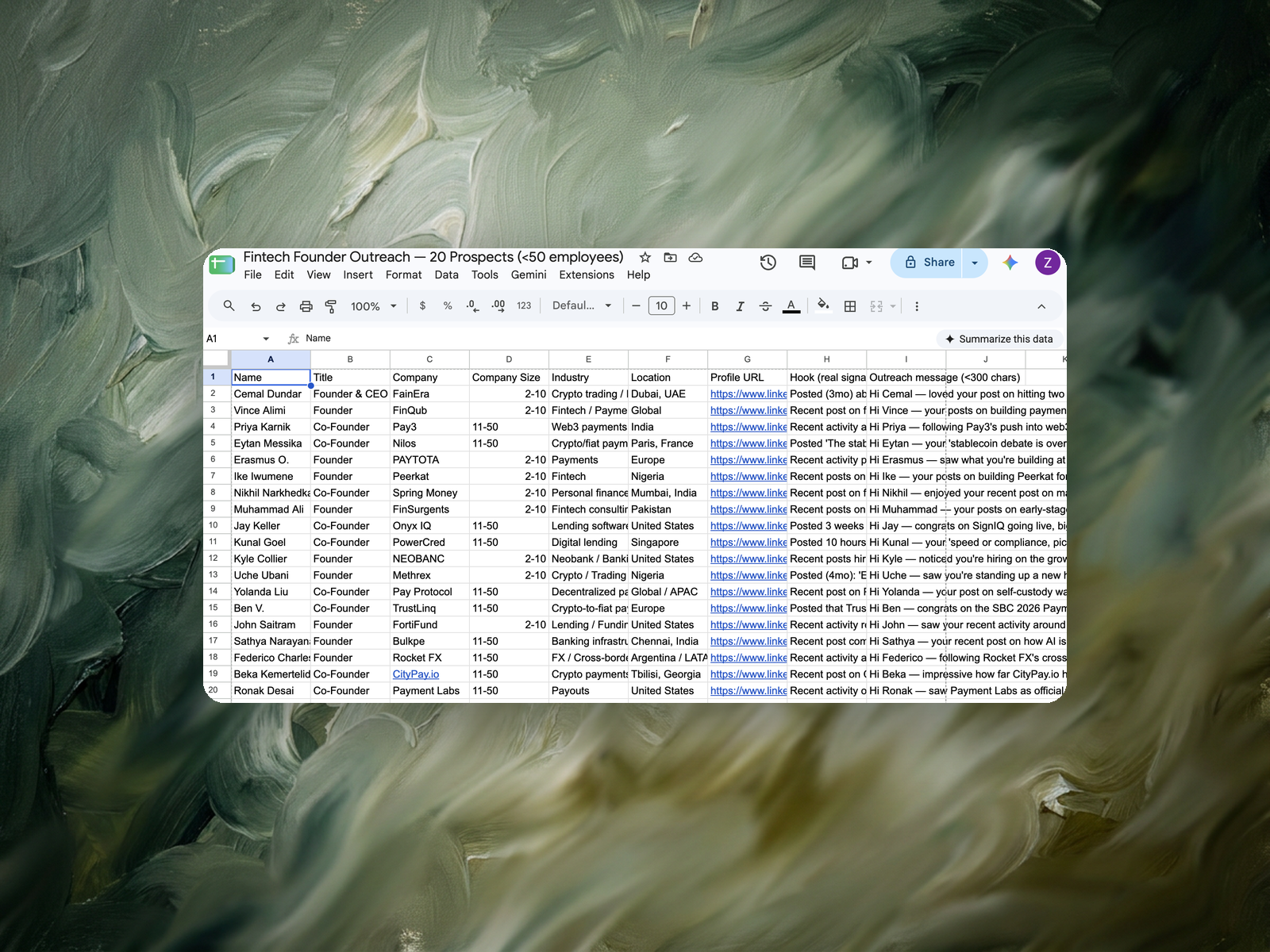Viewport: 1270px width, 952px height.
Task: Toggle bold formatting
Action: [715, 306]
